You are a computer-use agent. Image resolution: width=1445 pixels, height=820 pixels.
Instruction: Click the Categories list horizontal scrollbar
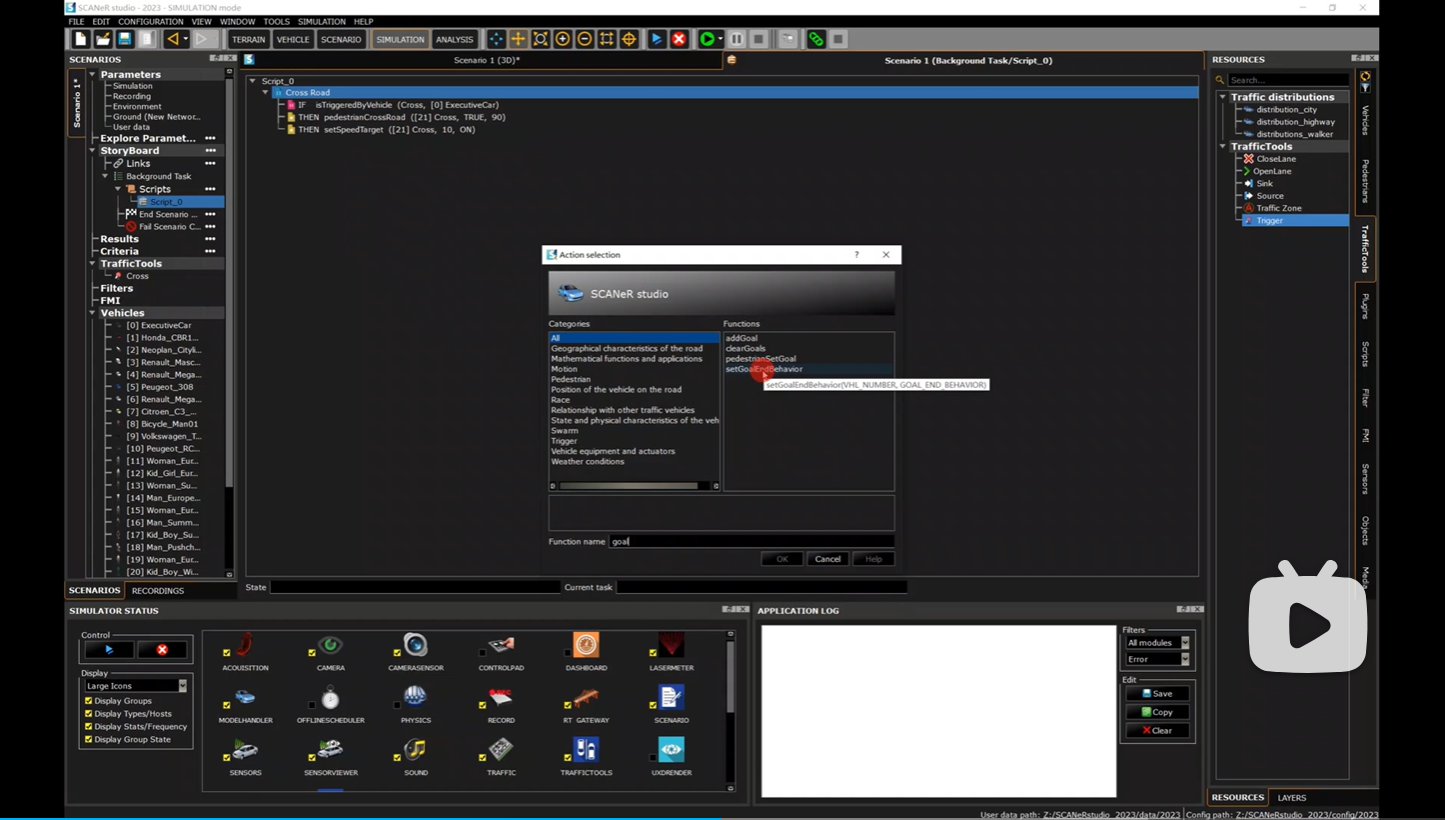pyautogui.click(x=628, y=486)
